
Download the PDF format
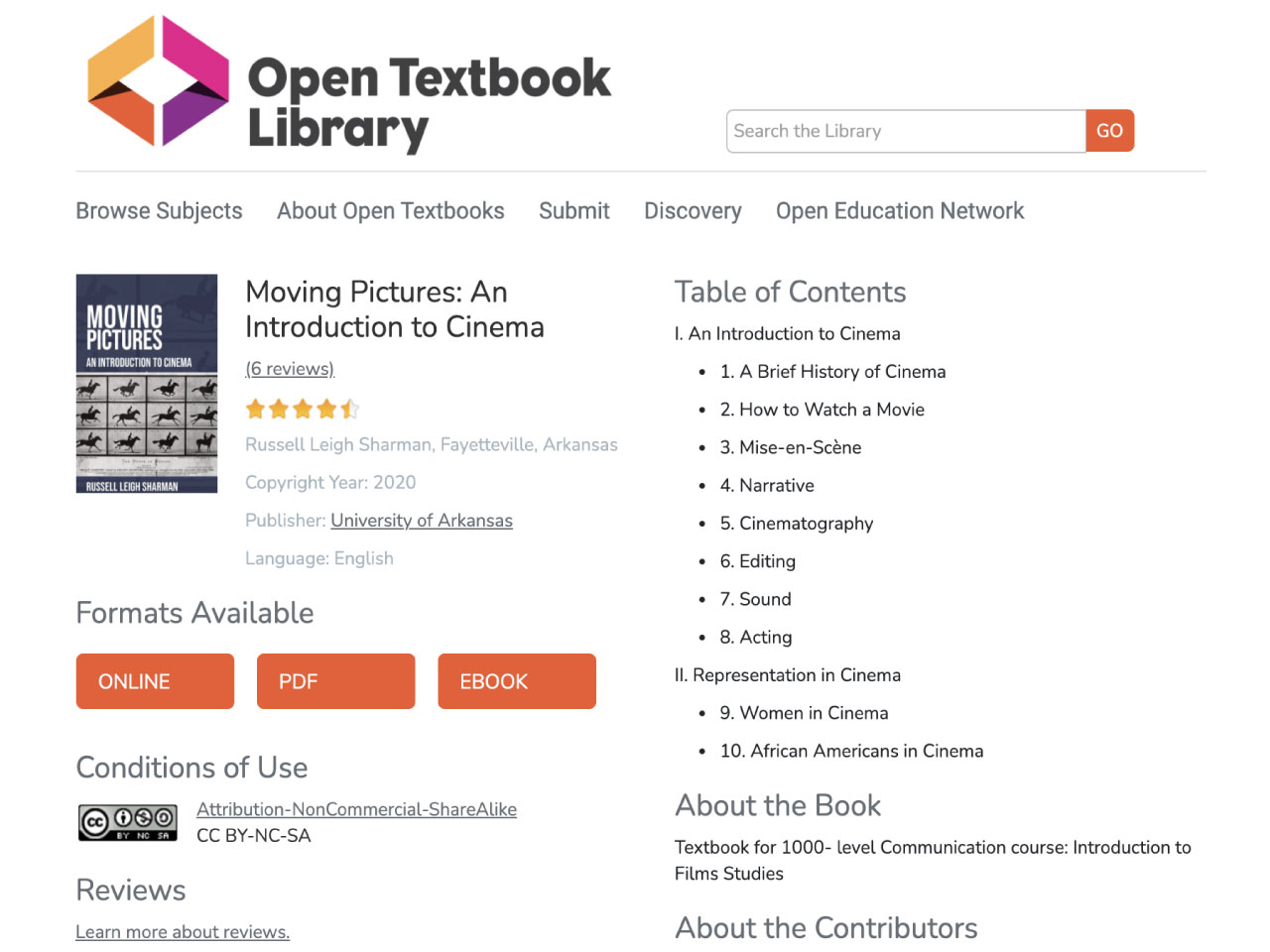click(x=335, y=681)
